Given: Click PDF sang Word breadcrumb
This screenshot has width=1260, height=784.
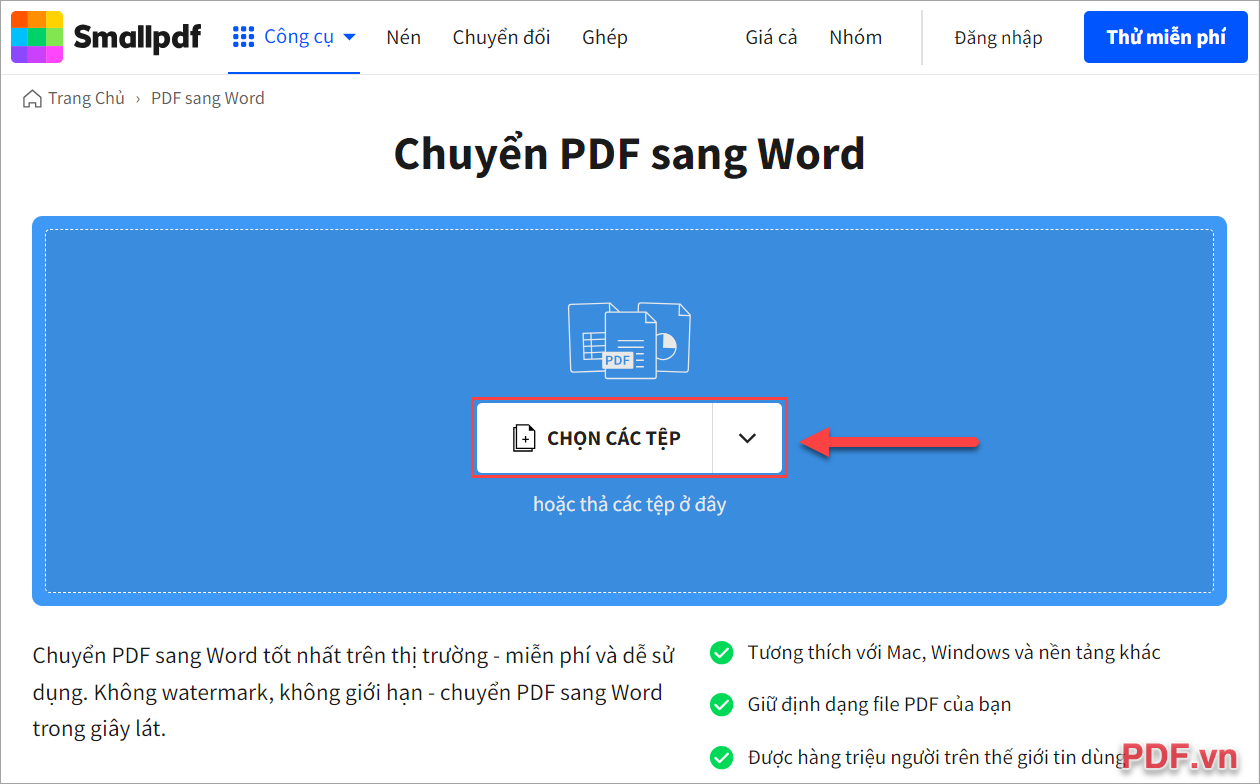Looking at the screenshot, I should [208, 98].
